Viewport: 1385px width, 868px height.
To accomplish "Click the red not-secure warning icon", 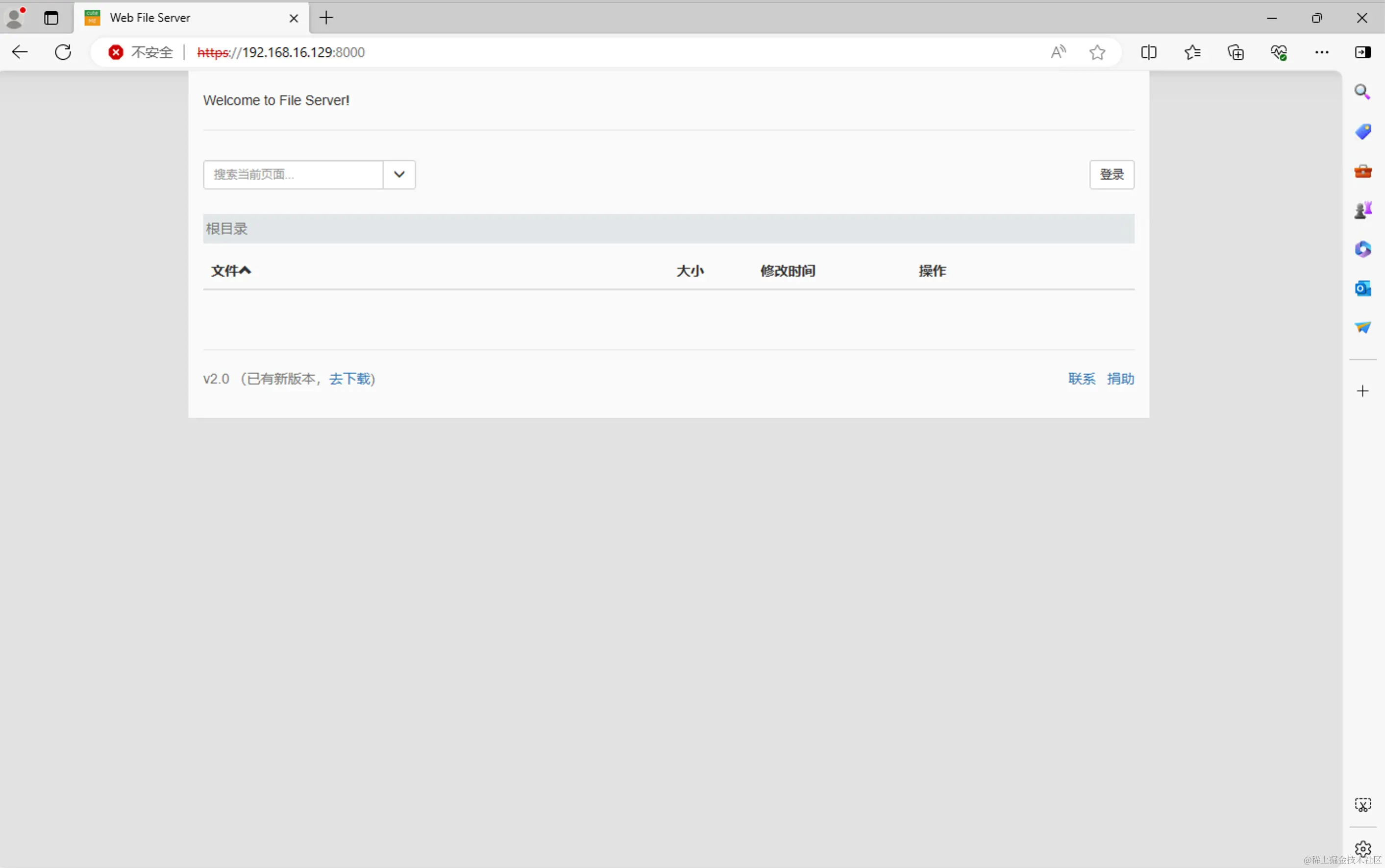I will point(116,52).
